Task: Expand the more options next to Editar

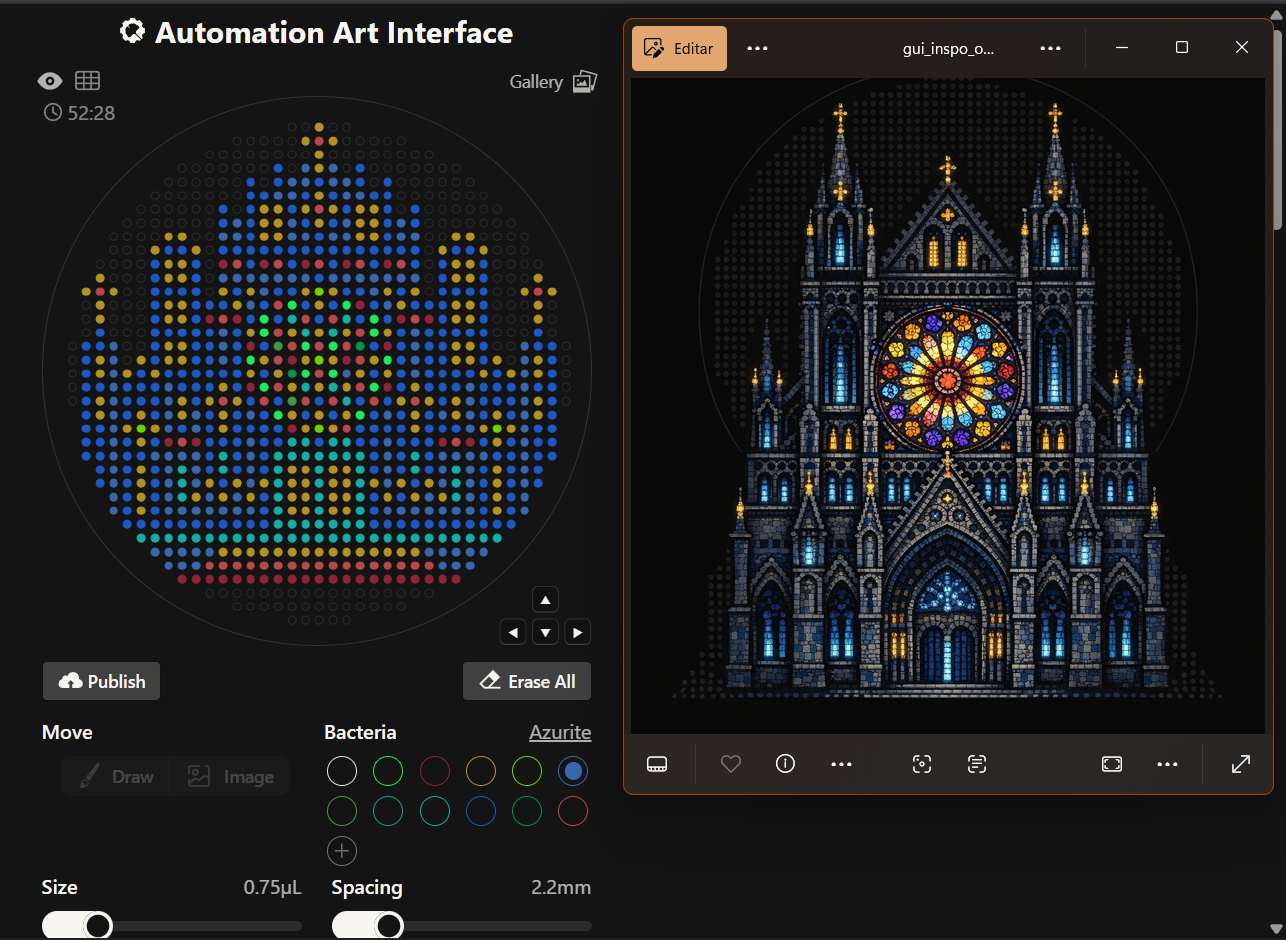Action: (x=757, y=48)
